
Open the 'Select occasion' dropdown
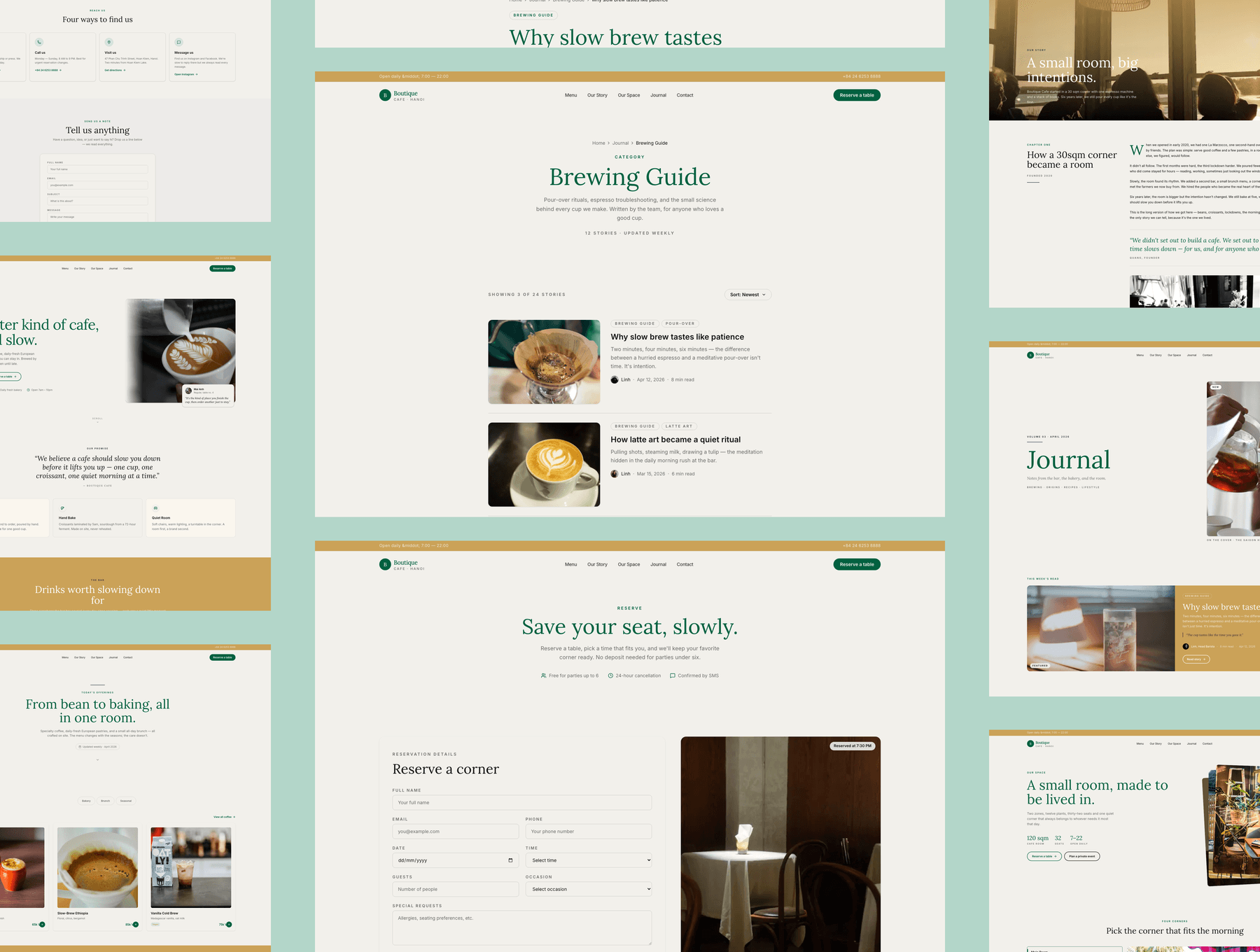coord(589,889)
